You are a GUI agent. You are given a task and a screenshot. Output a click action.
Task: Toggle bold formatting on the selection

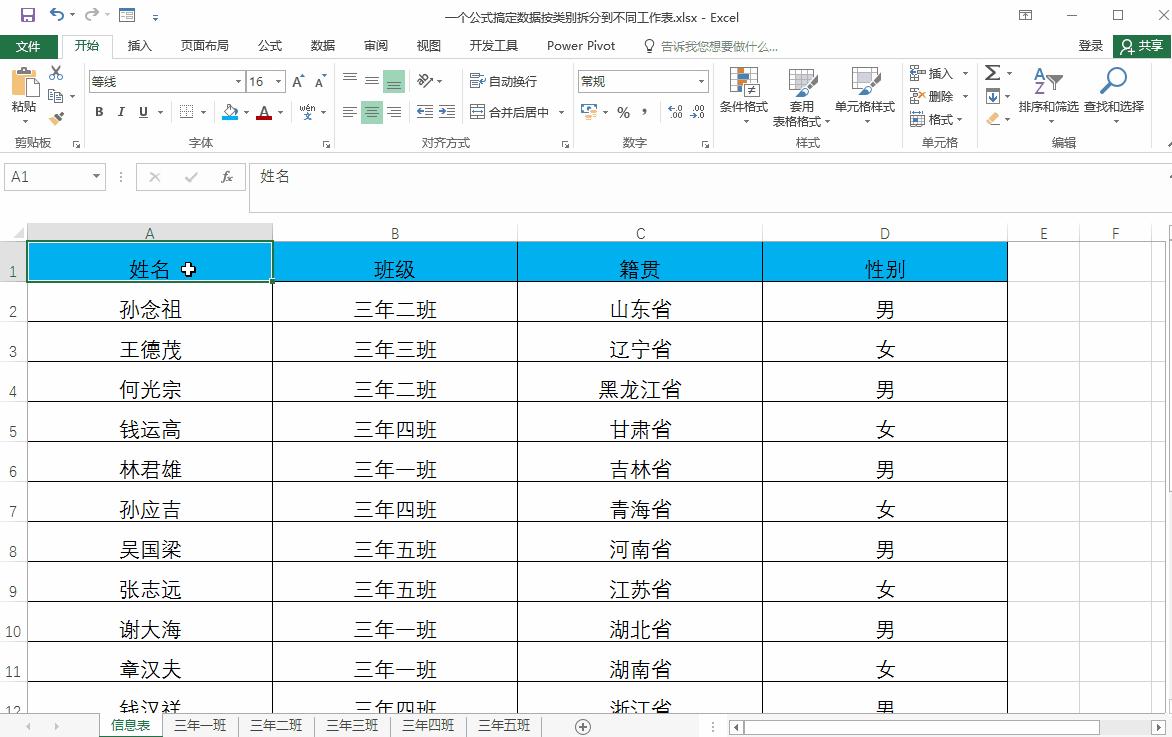pyautogui.click(x=98, y=112)
